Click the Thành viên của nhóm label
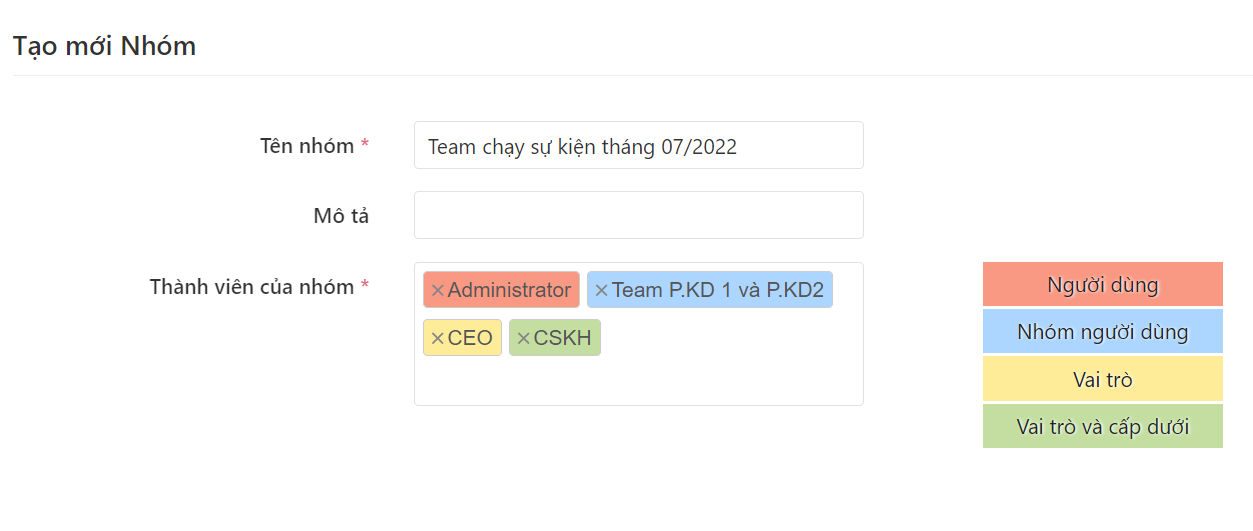The width and height of the screenshot is (1253, 531). pos(251,287)
